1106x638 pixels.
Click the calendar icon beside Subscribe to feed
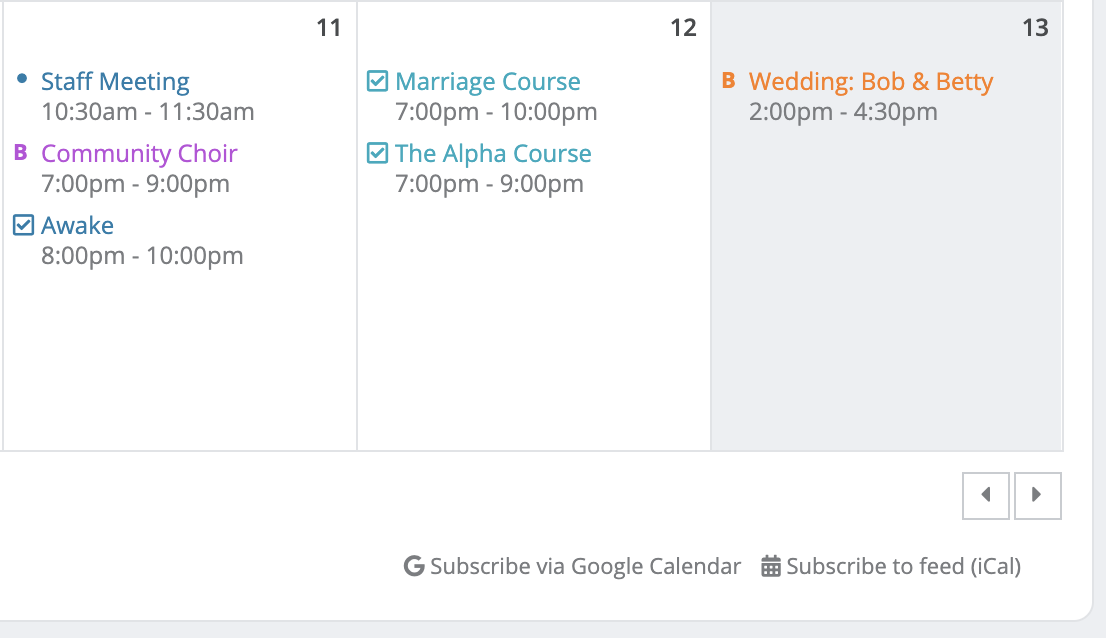click(x=771, y=567)
